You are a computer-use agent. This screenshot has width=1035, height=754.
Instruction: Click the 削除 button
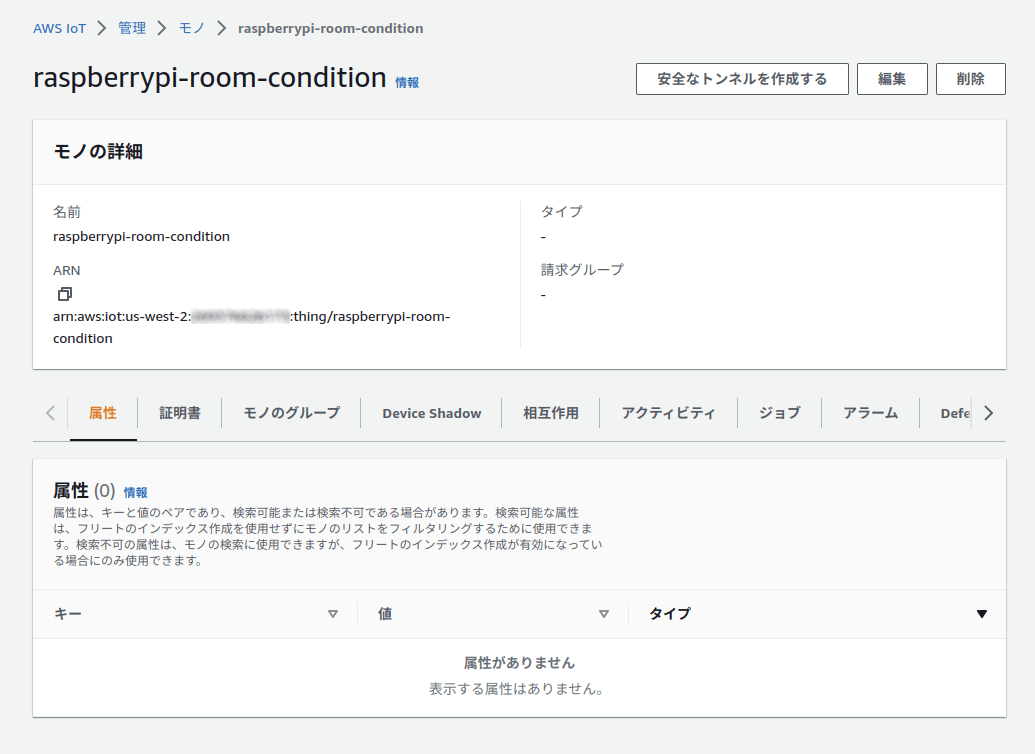pyautogui.click(x=970, y=79)
